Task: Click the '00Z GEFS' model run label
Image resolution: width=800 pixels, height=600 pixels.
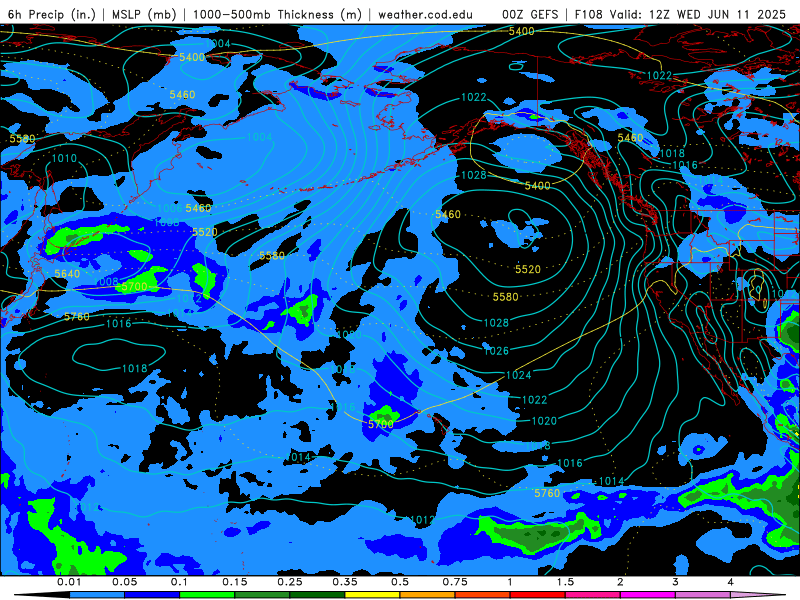Action: point(530,14)
